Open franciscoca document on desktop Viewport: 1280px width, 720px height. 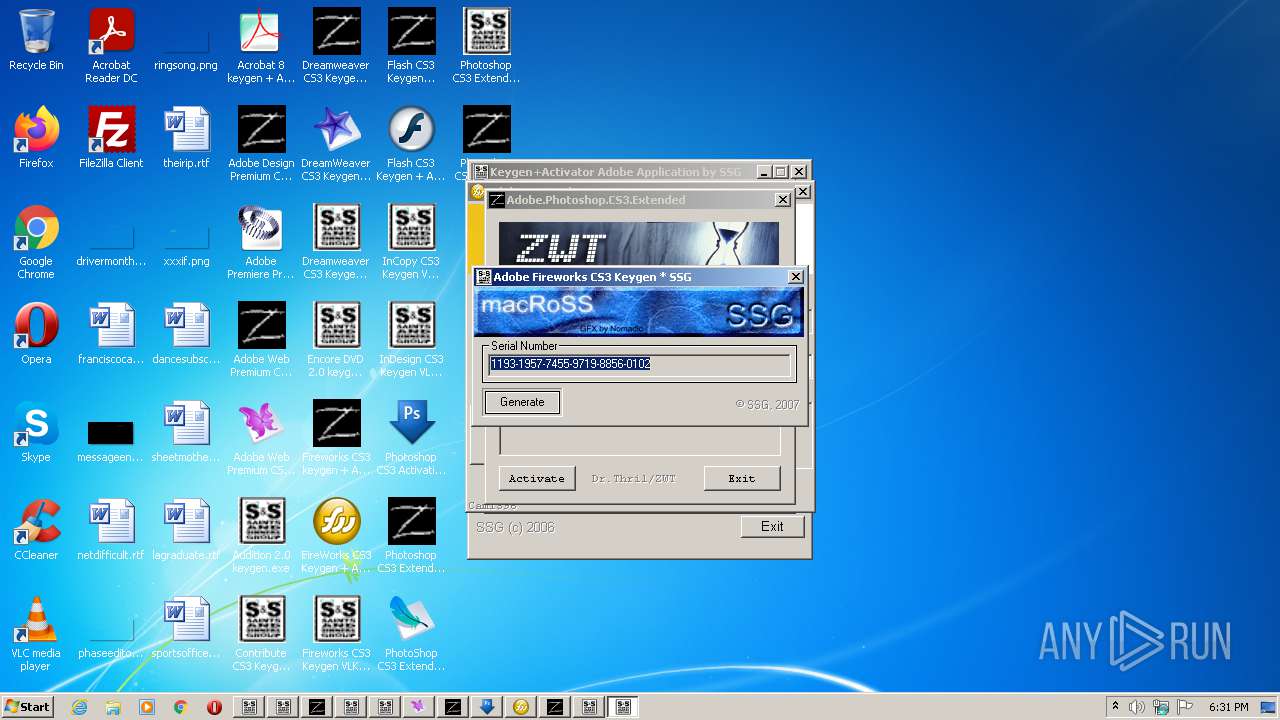(111, 334)
